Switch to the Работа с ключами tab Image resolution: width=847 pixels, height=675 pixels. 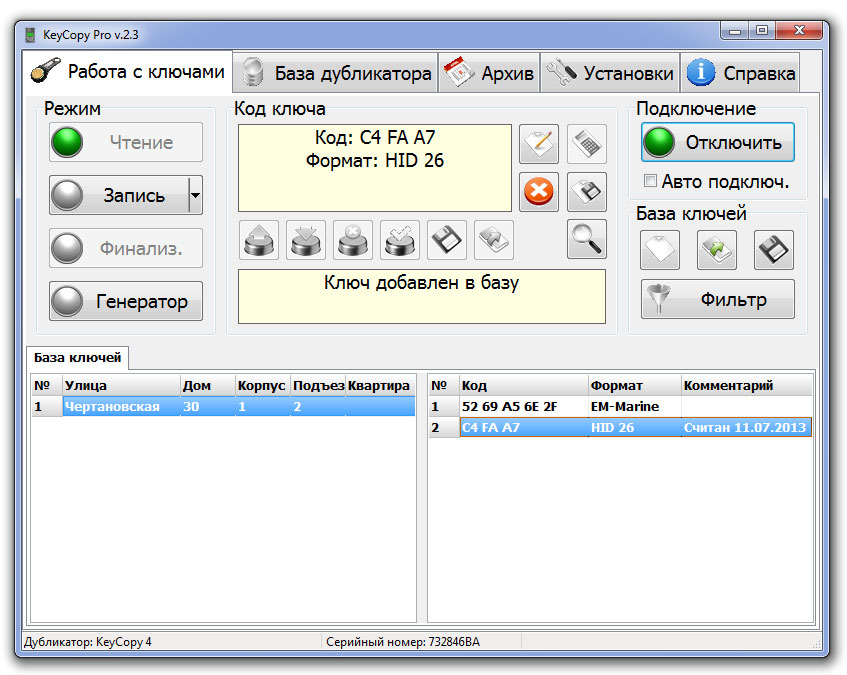128,72
